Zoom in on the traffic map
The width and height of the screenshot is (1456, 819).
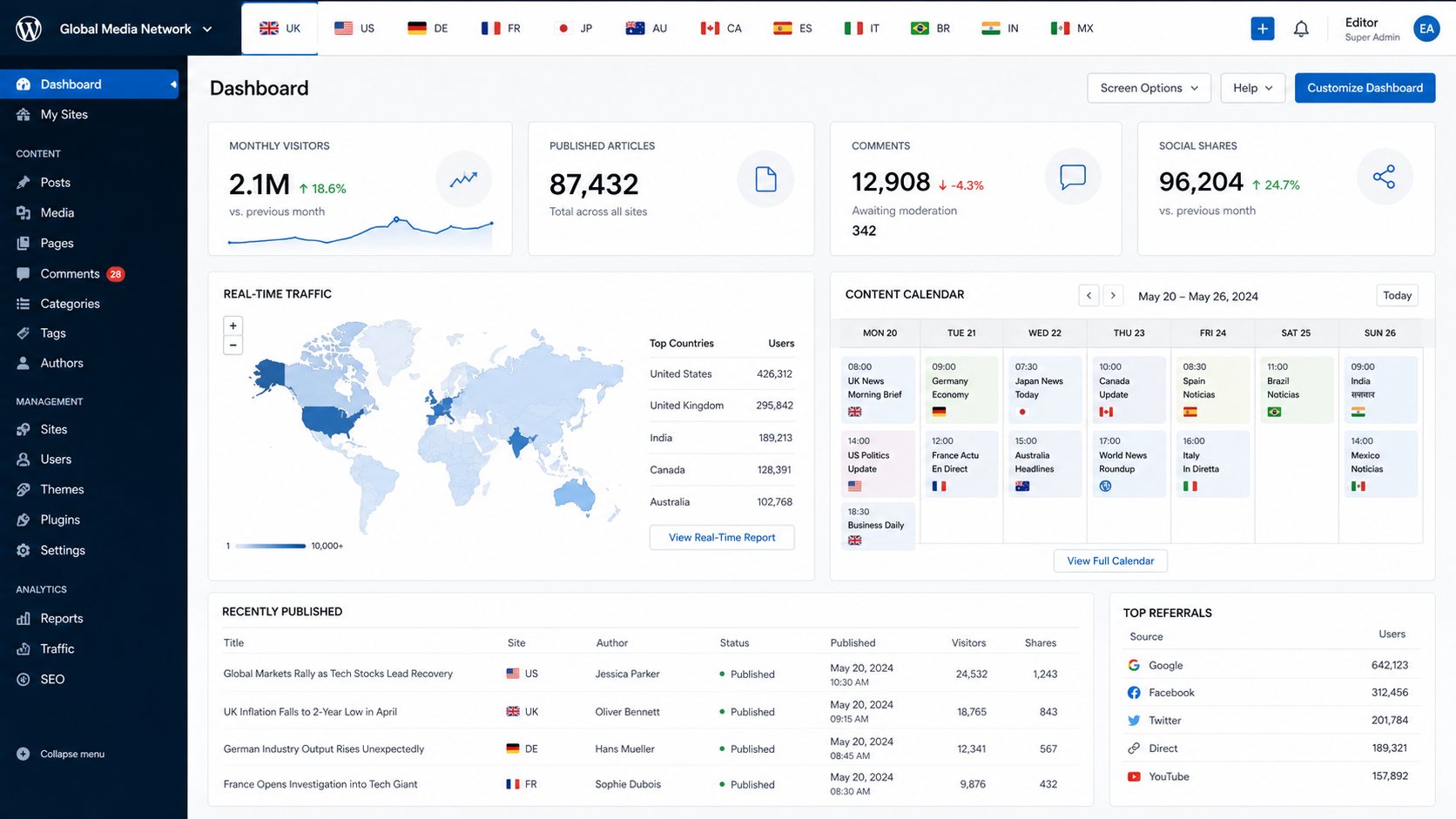(233, 326)
